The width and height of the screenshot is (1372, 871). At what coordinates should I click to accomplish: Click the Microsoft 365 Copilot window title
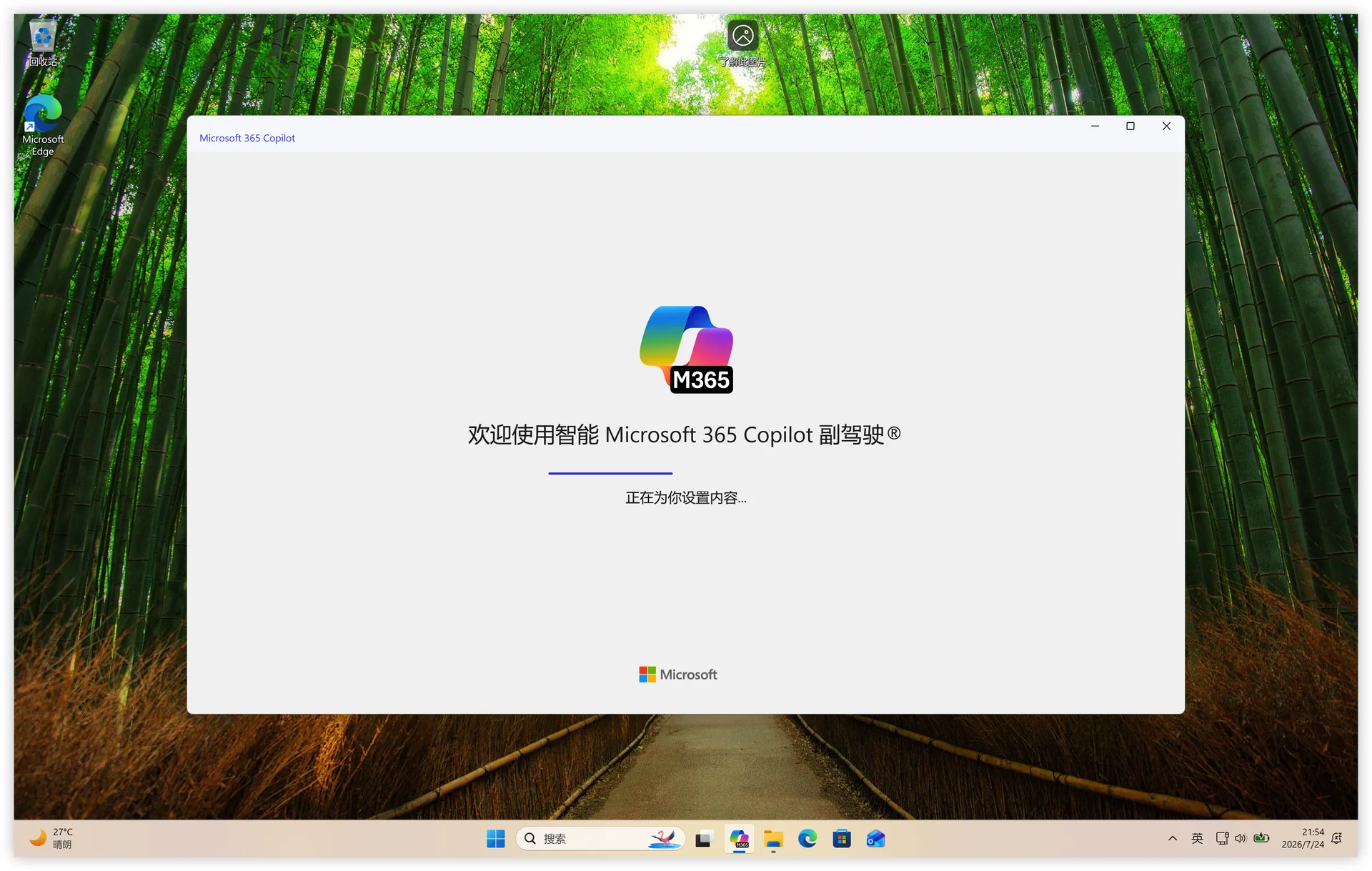click(x=247, y=138)
